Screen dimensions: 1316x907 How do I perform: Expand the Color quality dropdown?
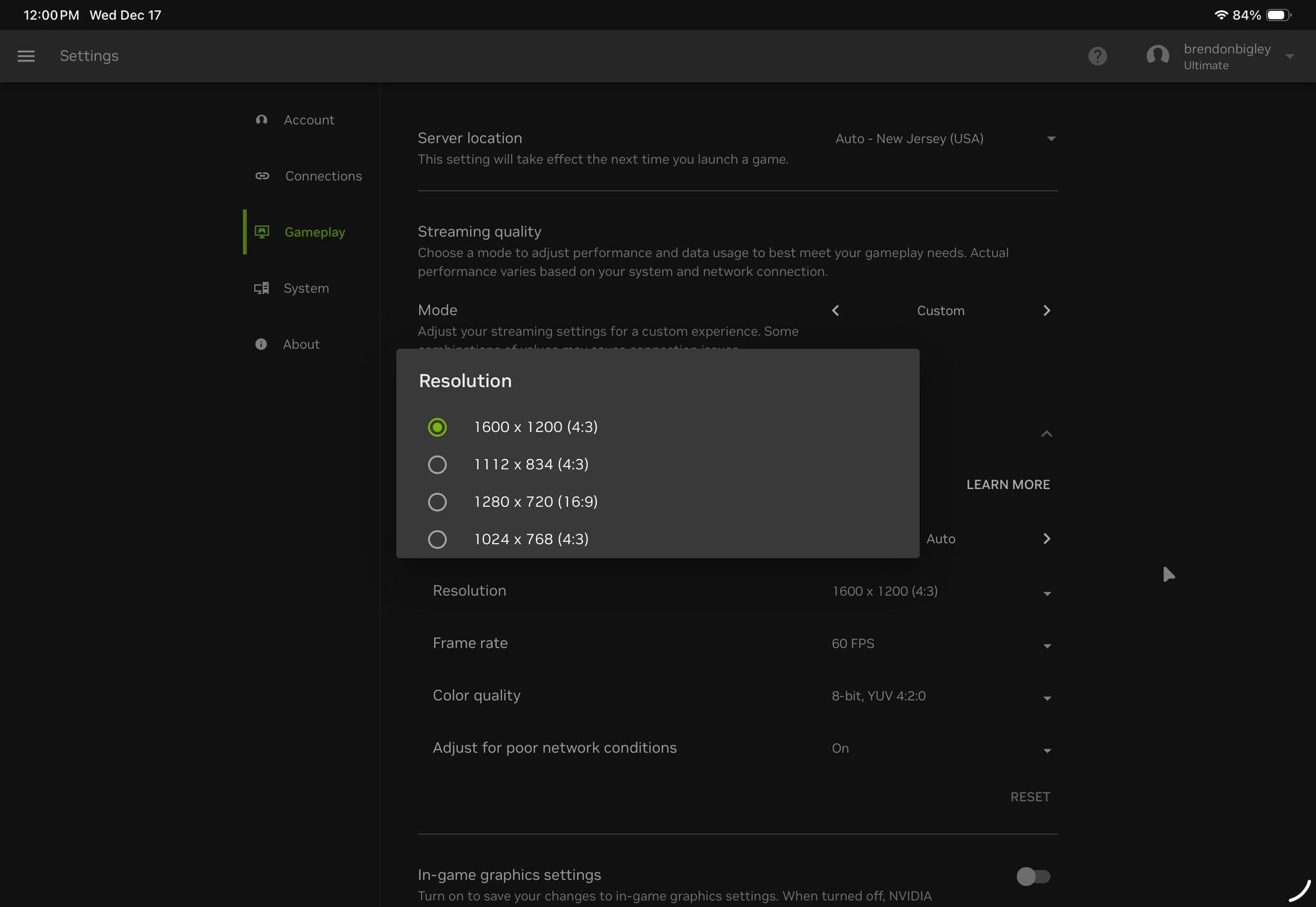click(1047, 698)
